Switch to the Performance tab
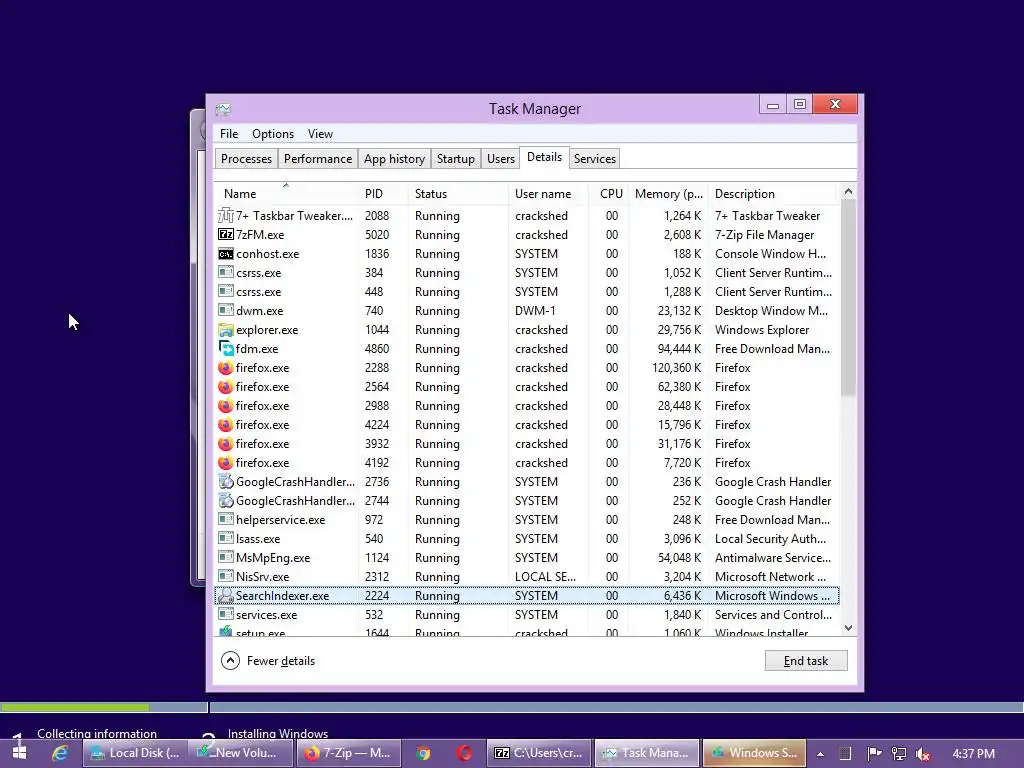Image resolution: width=1024 pixels, height=768 pixels. tap(318, 159)
